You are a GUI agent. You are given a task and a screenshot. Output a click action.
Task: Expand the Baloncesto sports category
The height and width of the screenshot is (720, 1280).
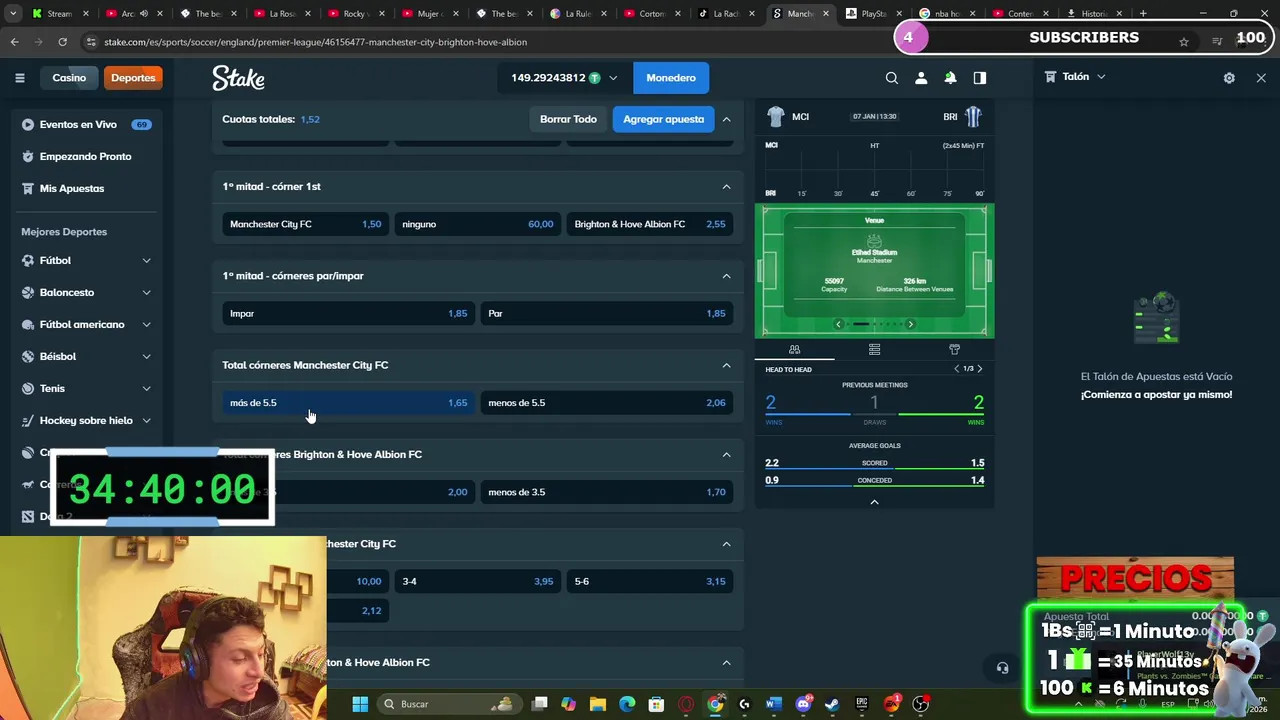point(146,293)
